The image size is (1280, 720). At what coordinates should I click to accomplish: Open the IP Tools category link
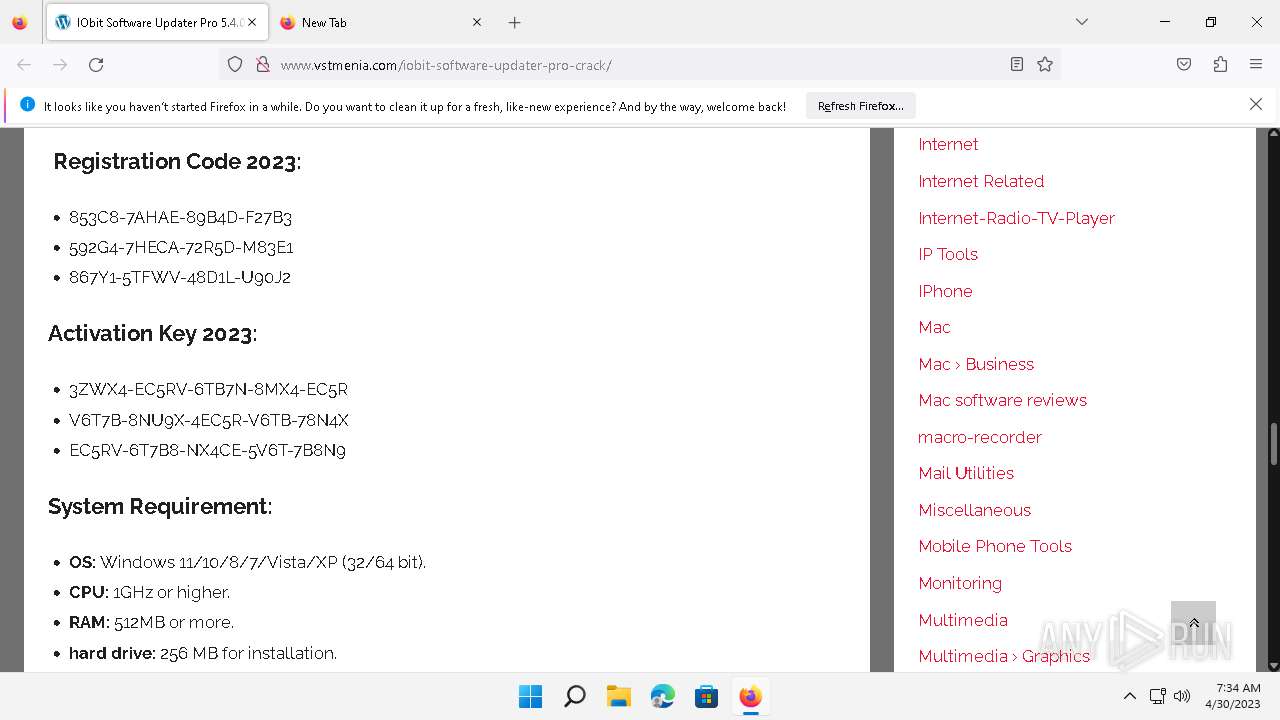[x=948, y=254]
